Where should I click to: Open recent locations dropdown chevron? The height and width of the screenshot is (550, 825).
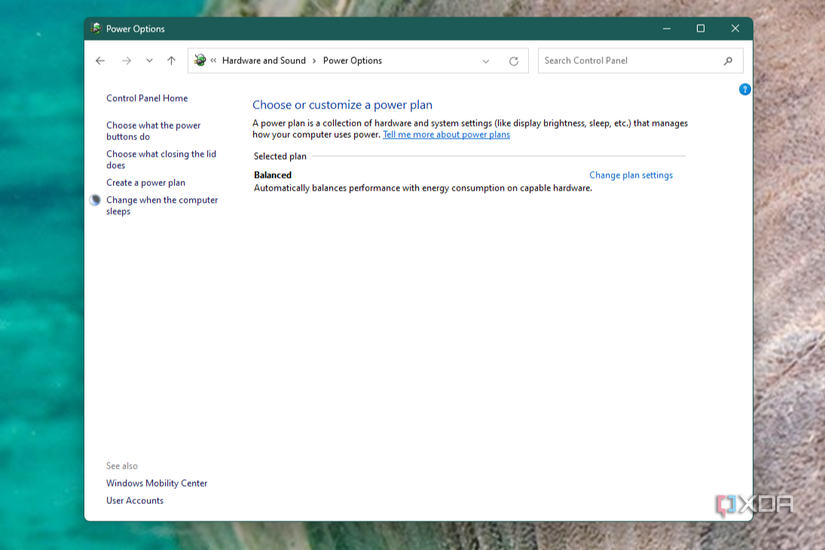point(149,61)
